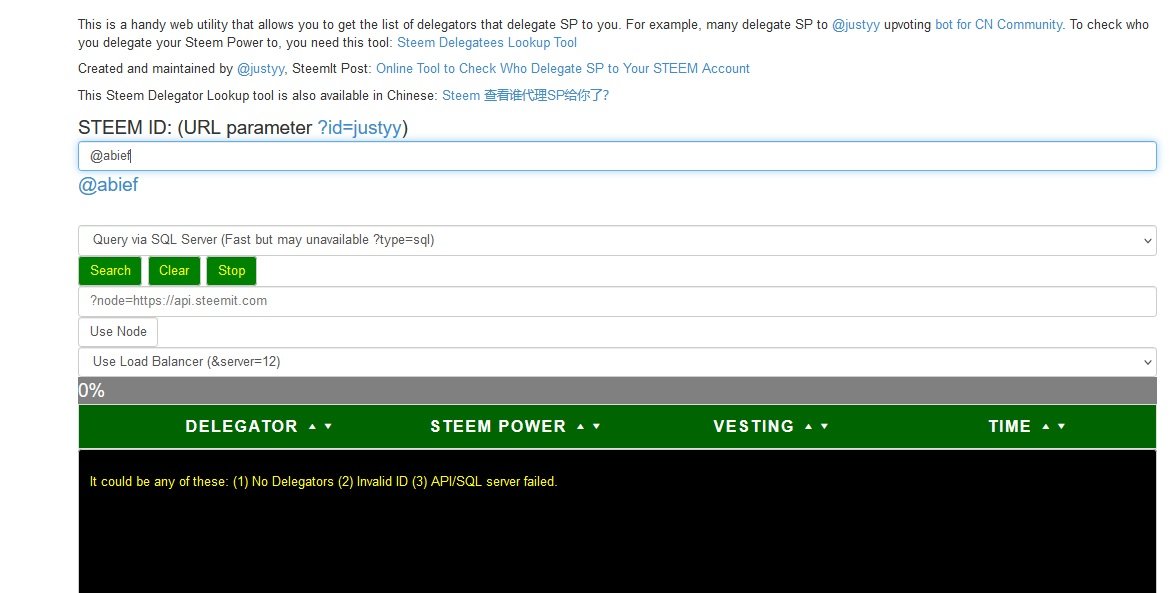Sort Steem Power column ascending arrow
The height and width of the screenshot is (593, 1176).
[580, 427]
